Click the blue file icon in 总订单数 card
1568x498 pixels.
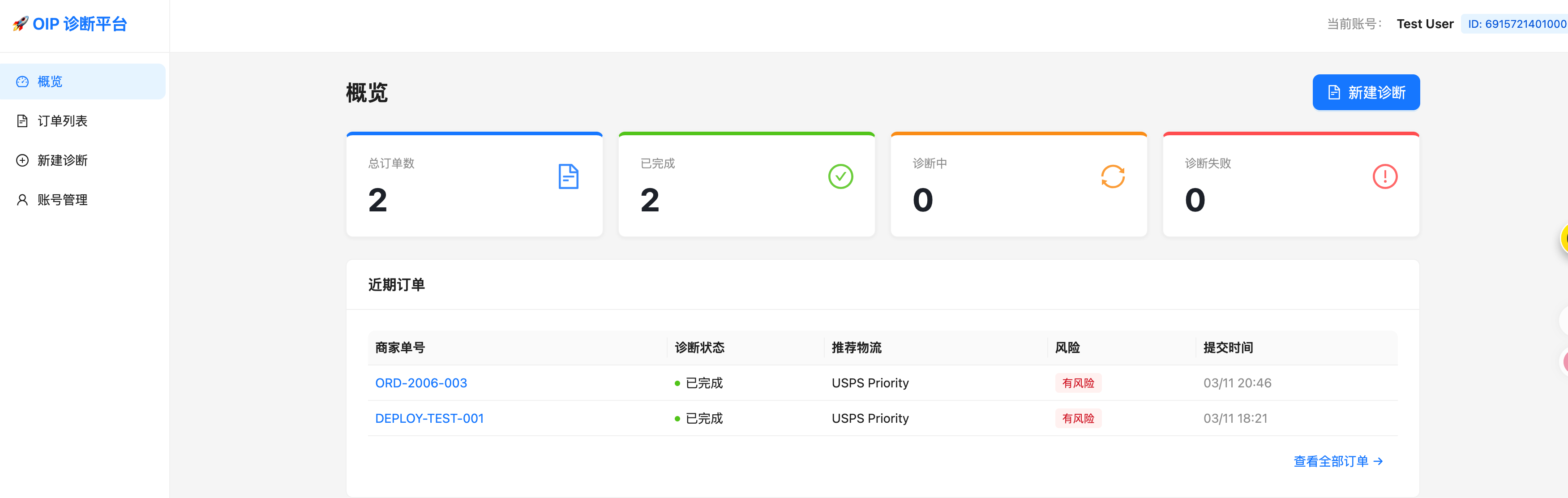pyautogui.click(x=568, y=176)
